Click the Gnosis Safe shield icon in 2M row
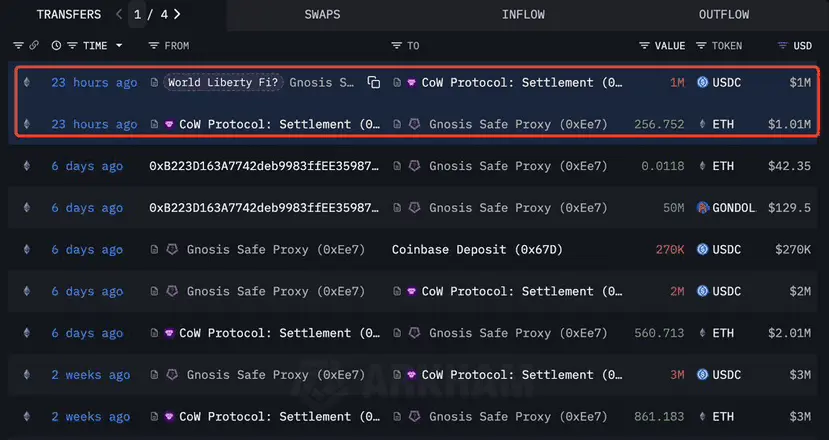Viewport: 829px width, 440px height. (172, 291)
